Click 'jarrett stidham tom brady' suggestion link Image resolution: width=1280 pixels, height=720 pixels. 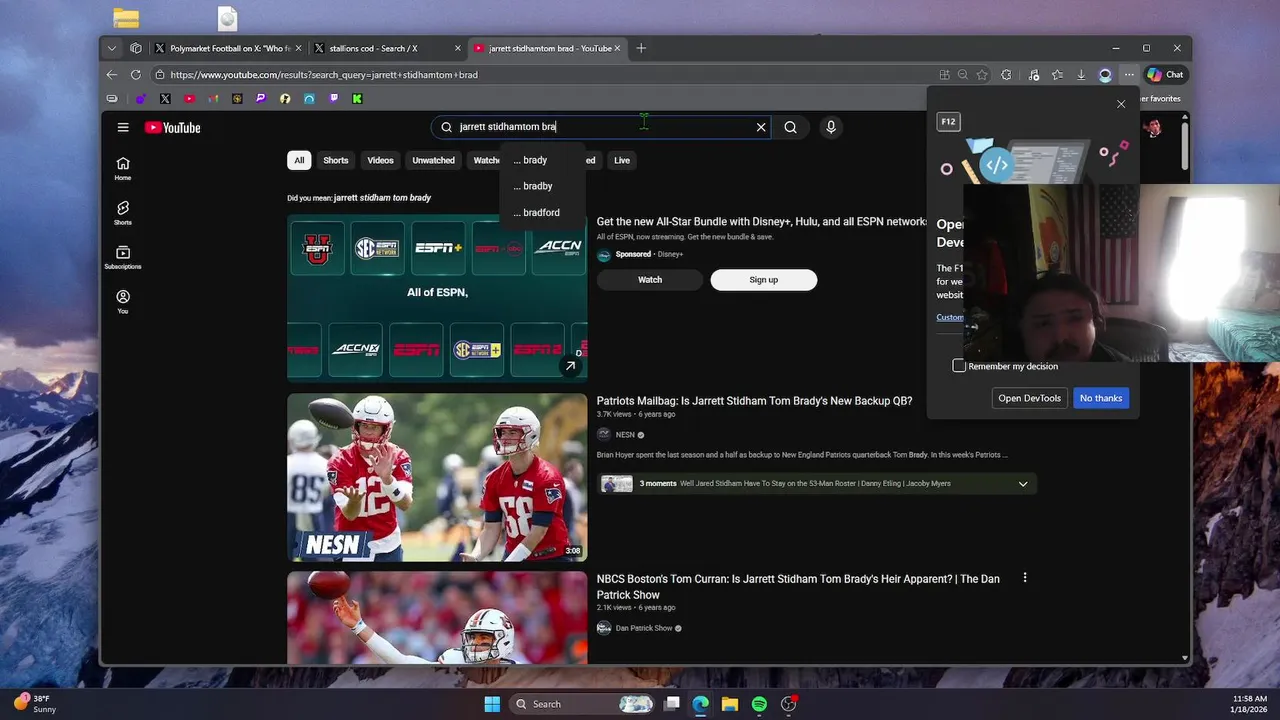(382, 198)
